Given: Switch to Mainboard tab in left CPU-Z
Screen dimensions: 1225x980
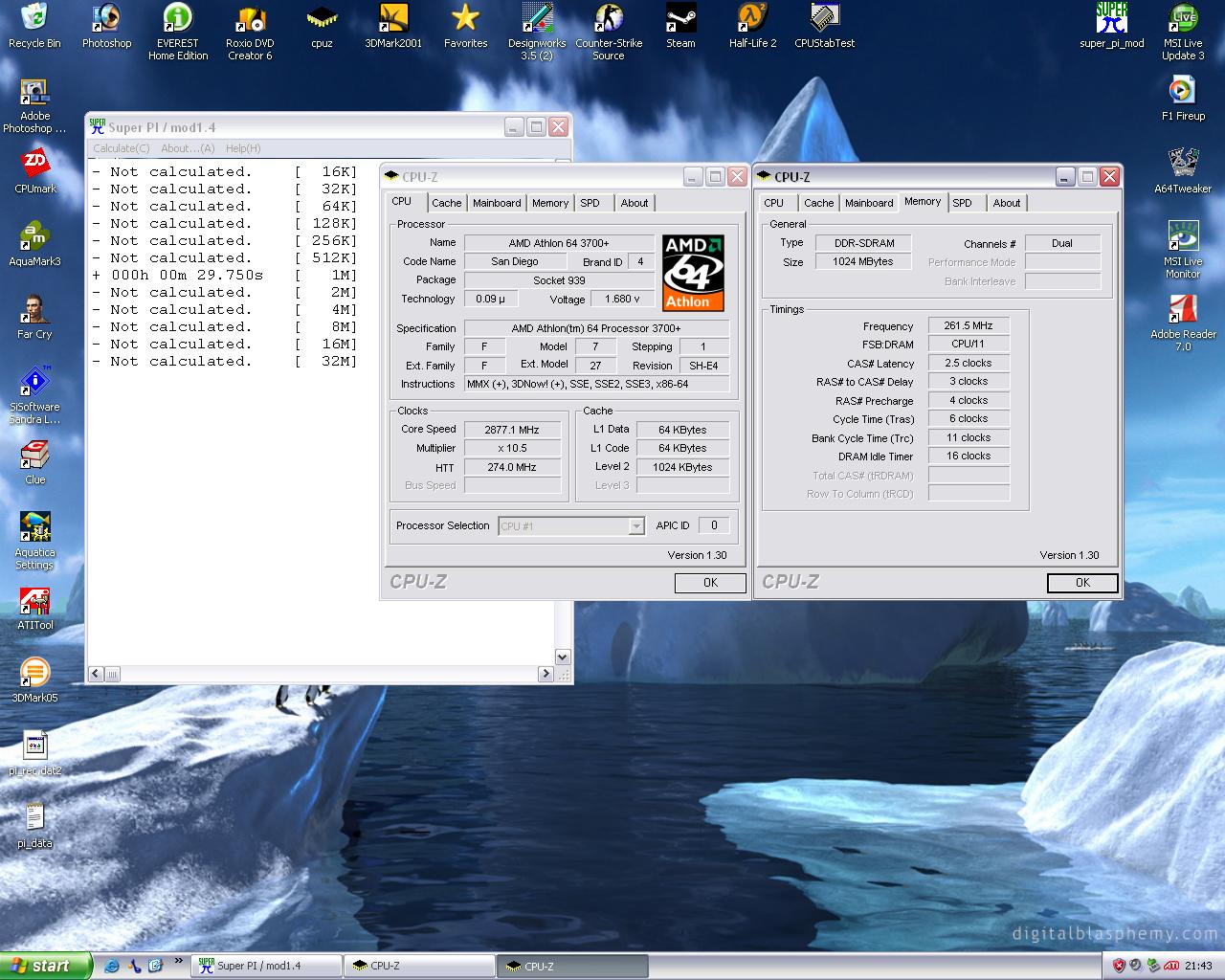Looking at the screenshot, I should [497, 203].
